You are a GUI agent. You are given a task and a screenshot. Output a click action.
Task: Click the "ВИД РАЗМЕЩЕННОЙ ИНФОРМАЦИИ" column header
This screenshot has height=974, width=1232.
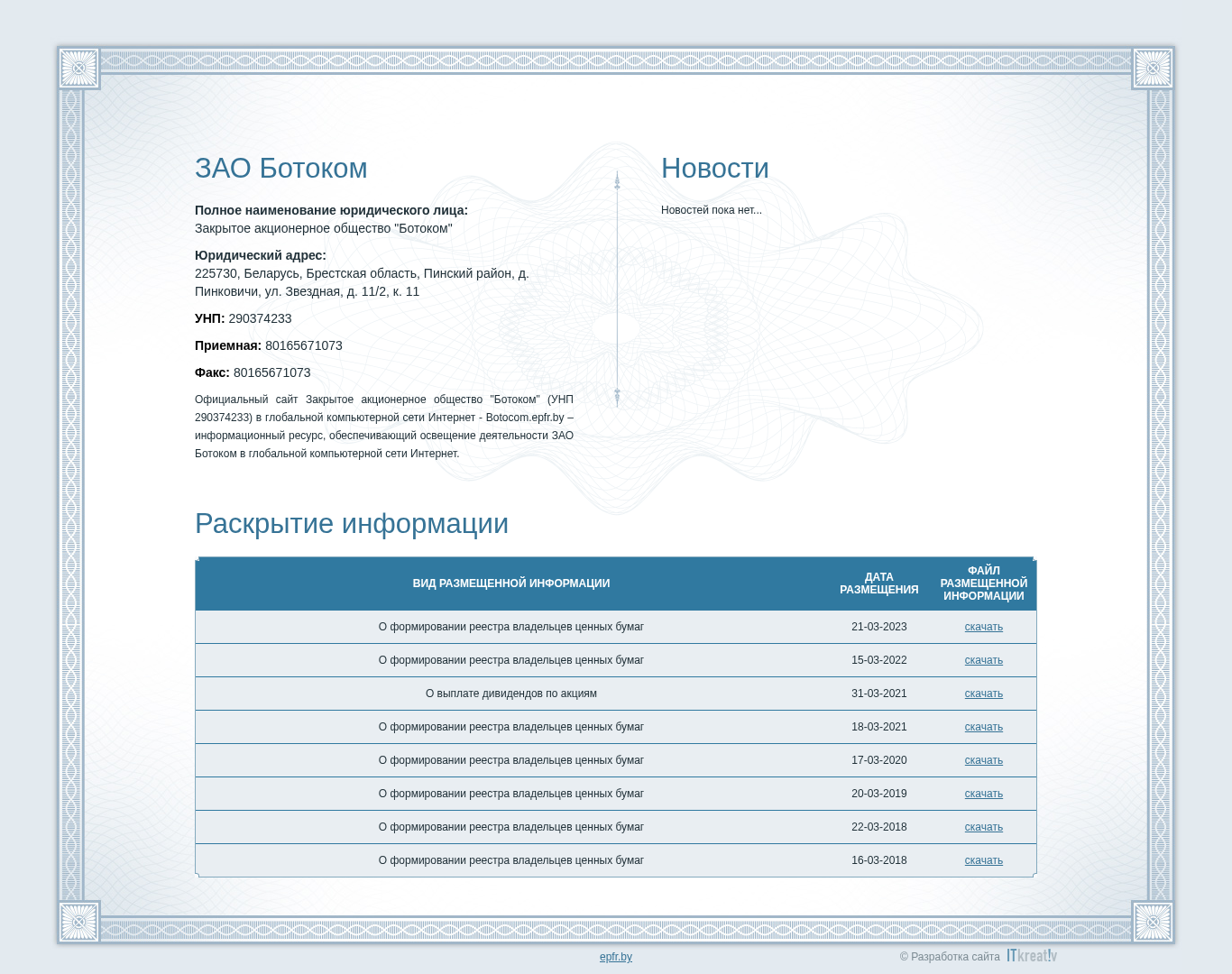[x=511, y=583]
